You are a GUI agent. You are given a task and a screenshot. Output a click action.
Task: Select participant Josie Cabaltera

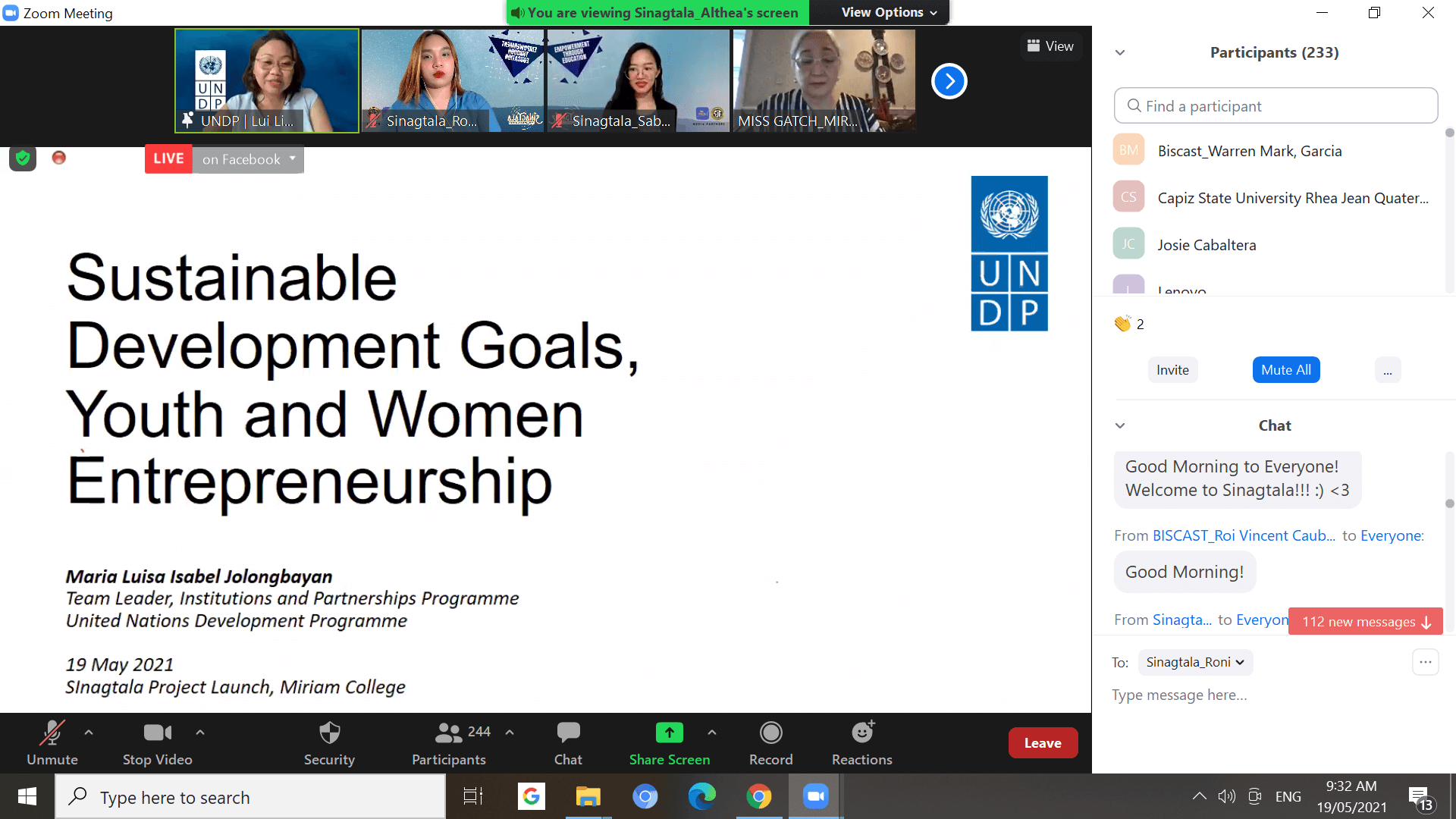[1276, 245]
